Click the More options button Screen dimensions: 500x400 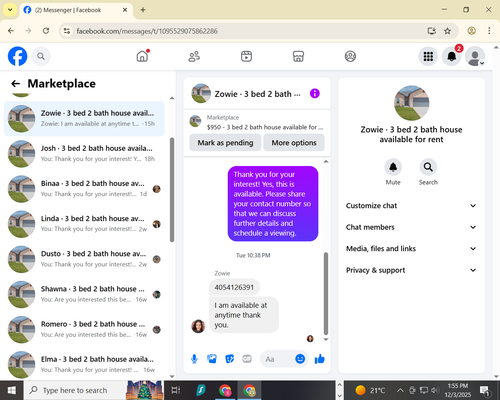(294, 143)
